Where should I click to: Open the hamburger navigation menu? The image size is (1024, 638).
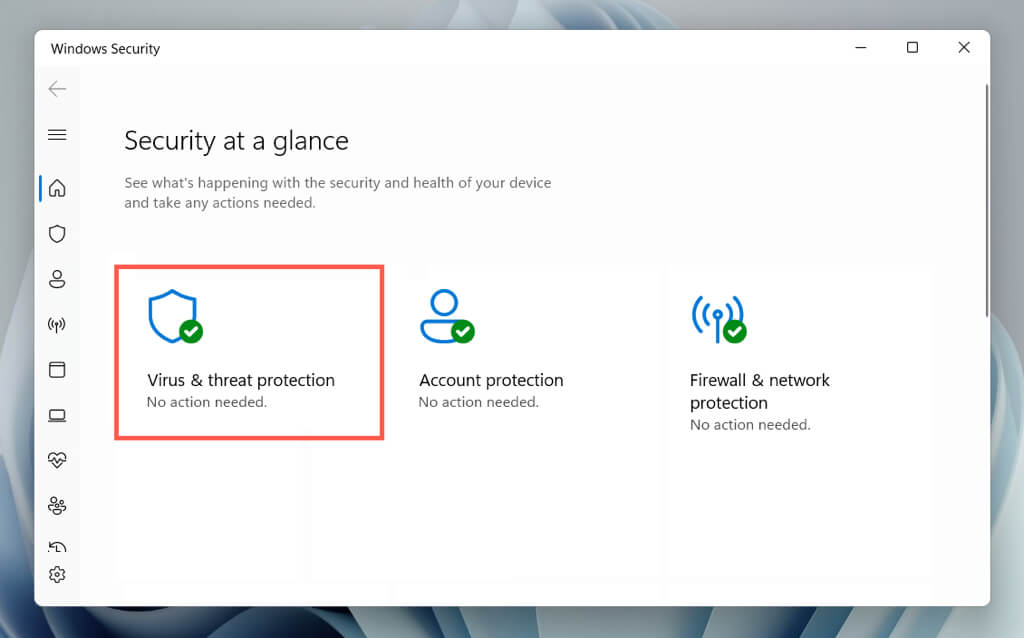57,135
